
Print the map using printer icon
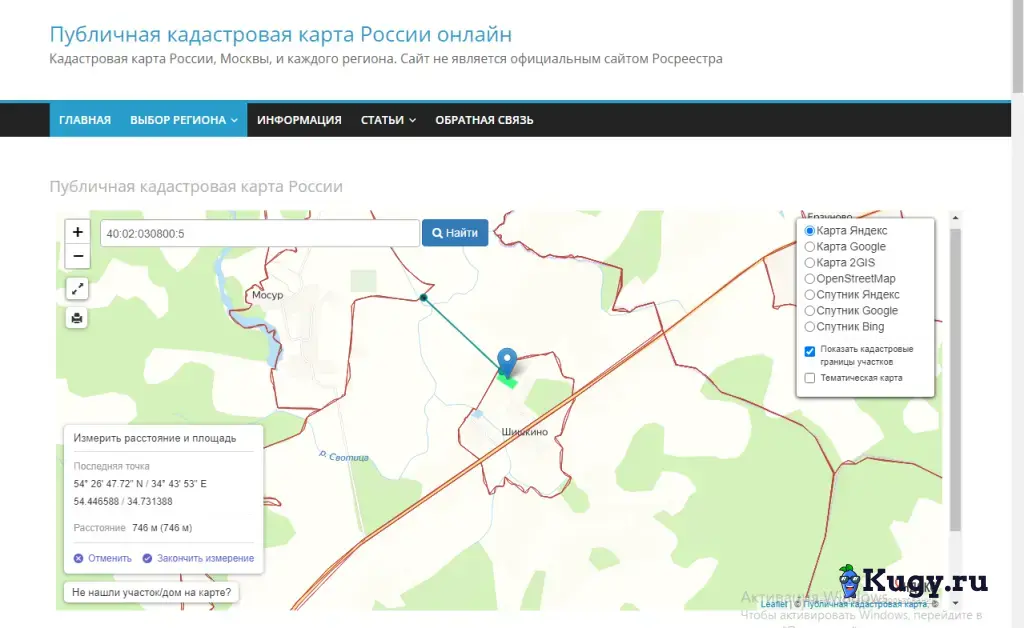point(77,318)
